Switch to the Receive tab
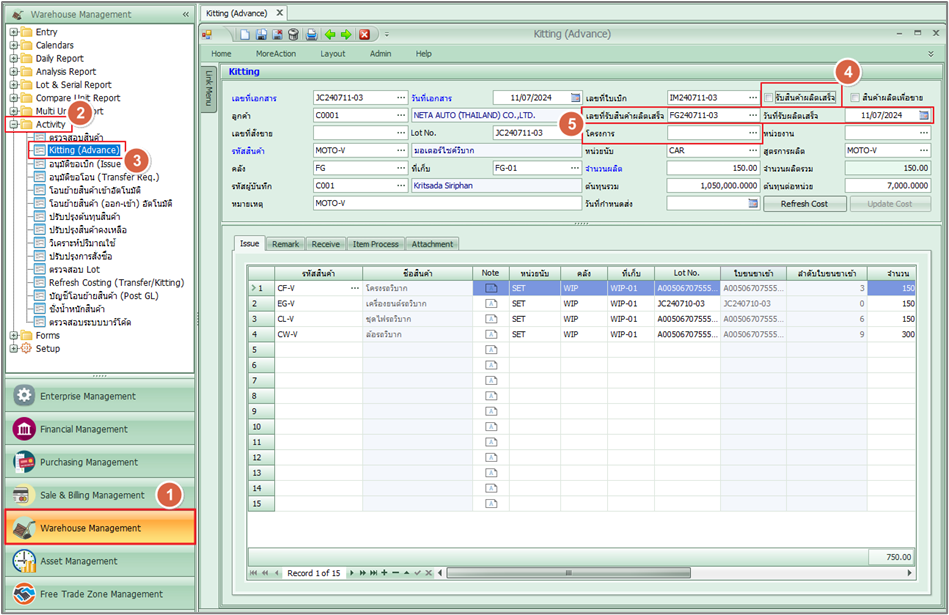Screen dimensions: 949x615 click(x=325, y=244)
